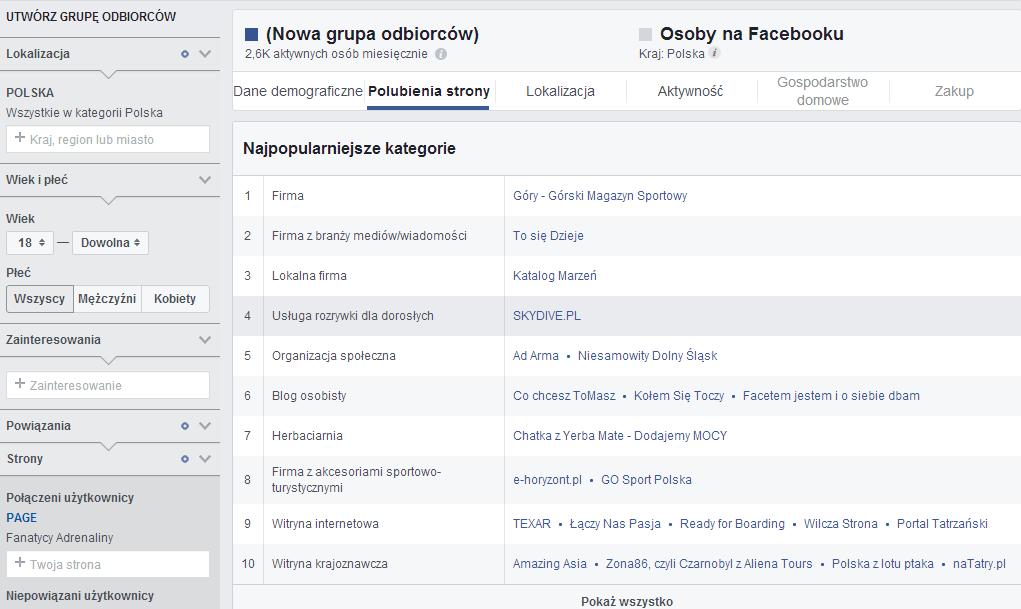This screenshot has width=1021, height=609.
Task: Click the blue circle icon in Strony header
Action: tap(185, 459)
